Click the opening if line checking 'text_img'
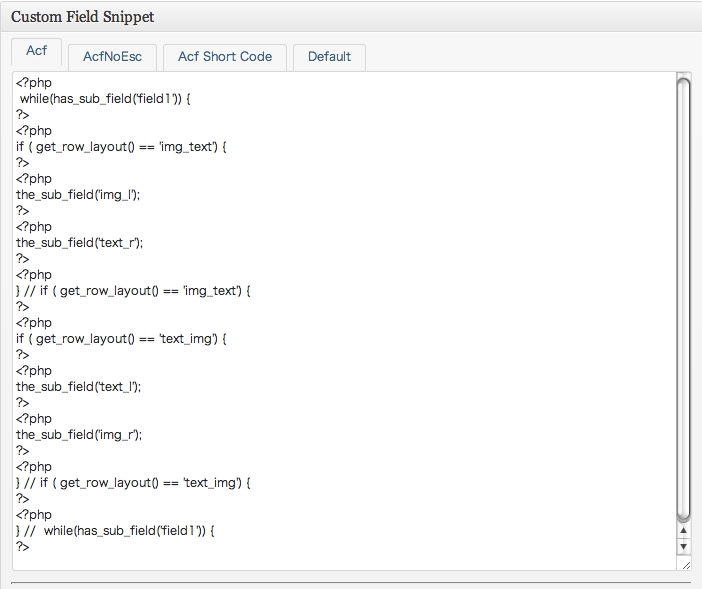702x589 pixels. coord(121,339)
